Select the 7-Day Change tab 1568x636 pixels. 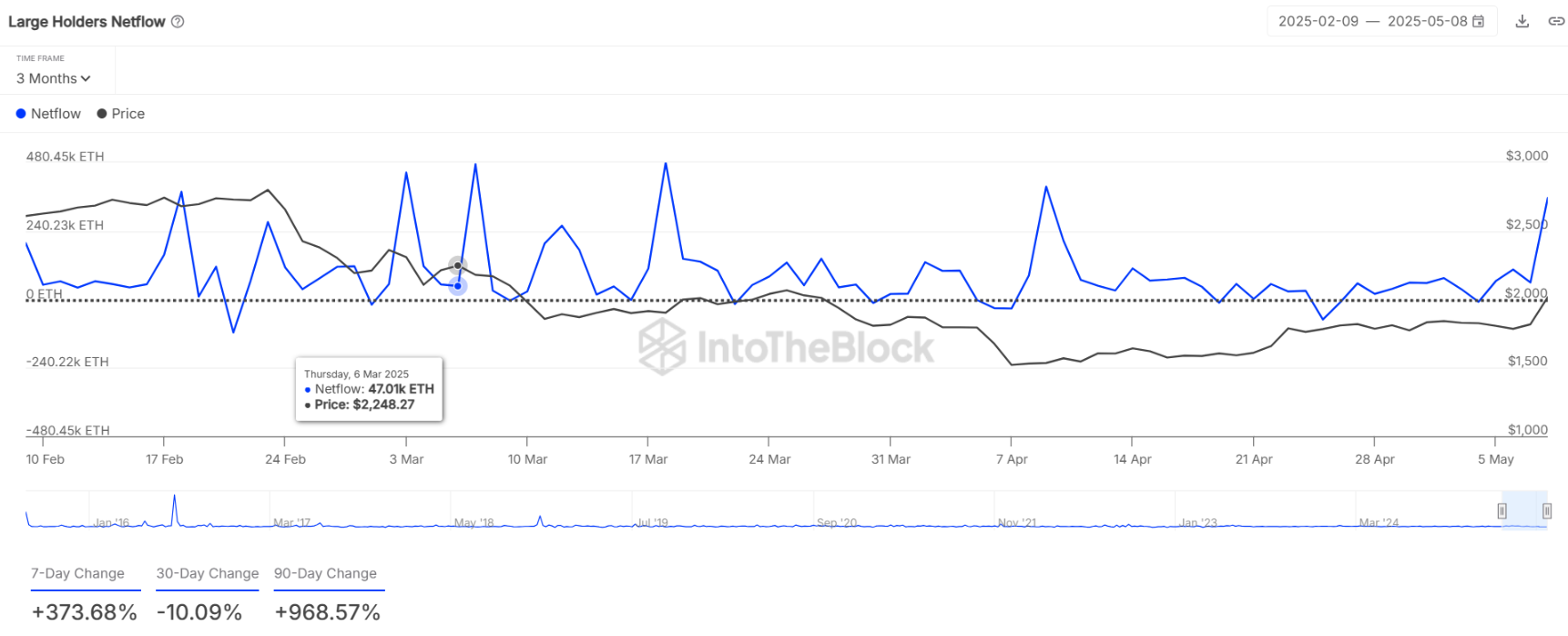pos(77,574)
